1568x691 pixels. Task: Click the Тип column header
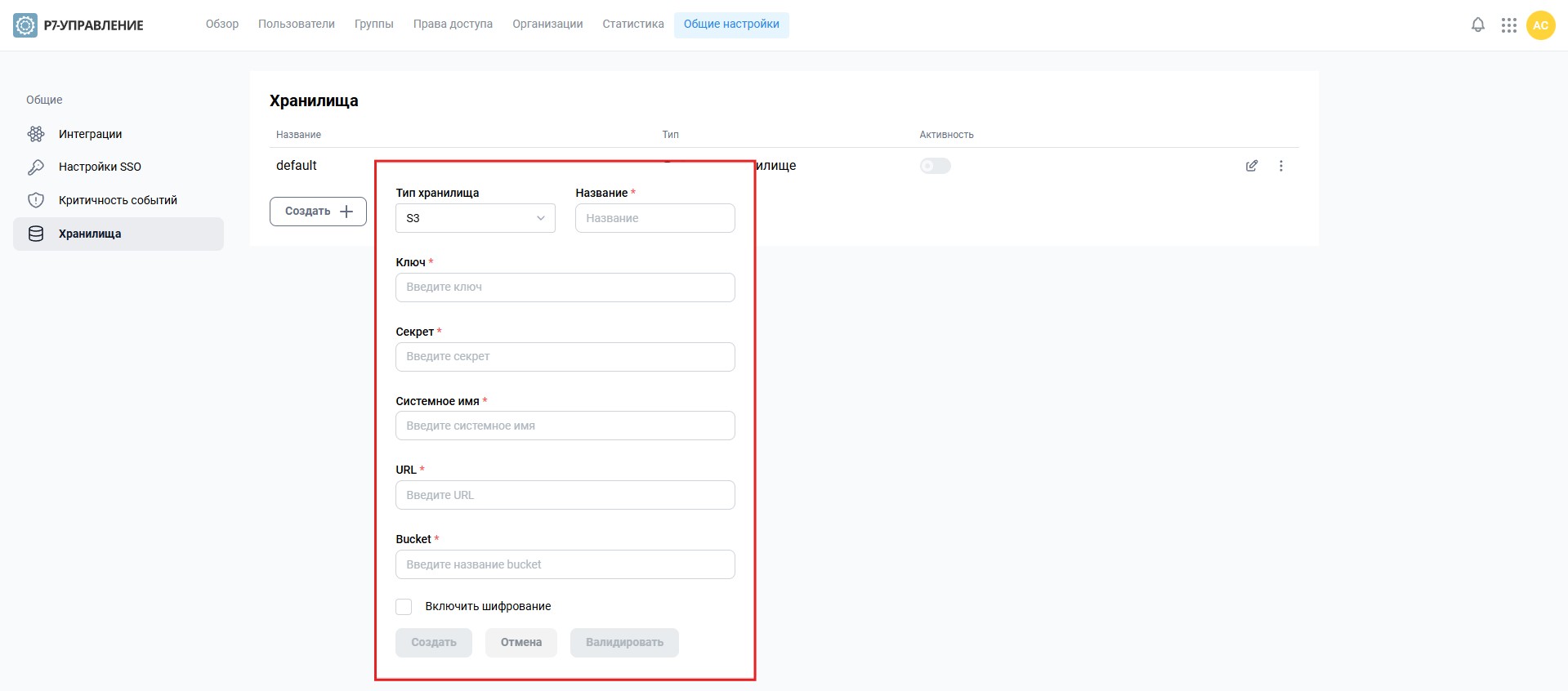pyautogui.click(x=670, y=135)
